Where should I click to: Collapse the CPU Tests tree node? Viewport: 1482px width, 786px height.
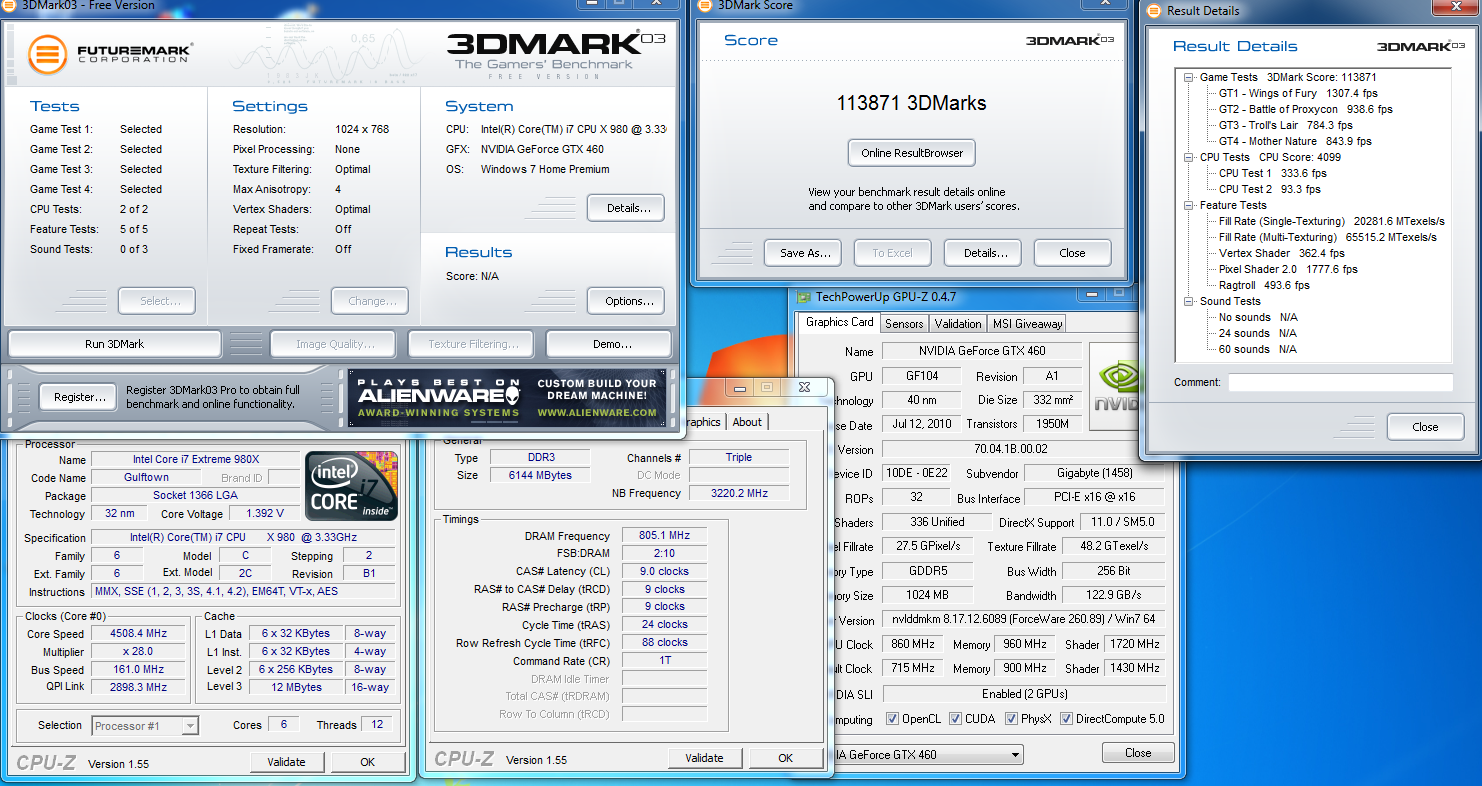1188,157
